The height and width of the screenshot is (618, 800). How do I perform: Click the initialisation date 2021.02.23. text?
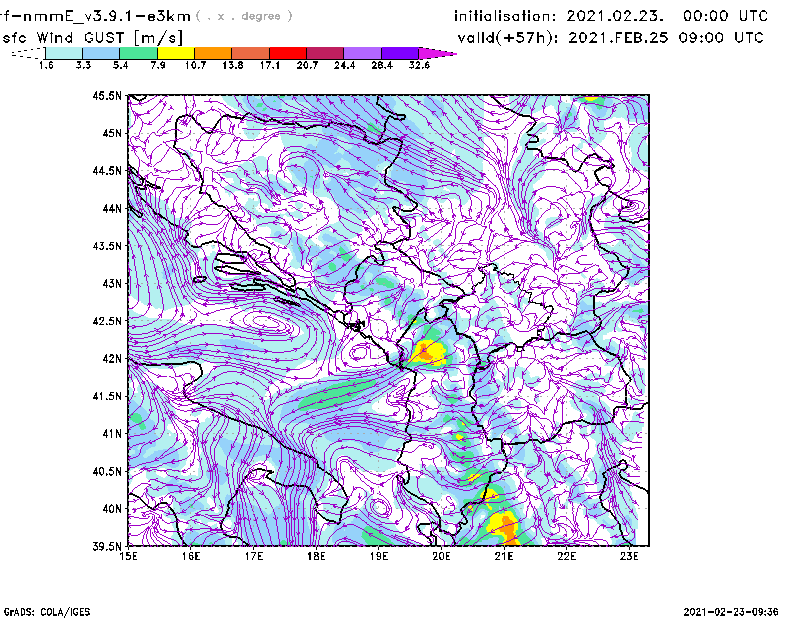615,16
